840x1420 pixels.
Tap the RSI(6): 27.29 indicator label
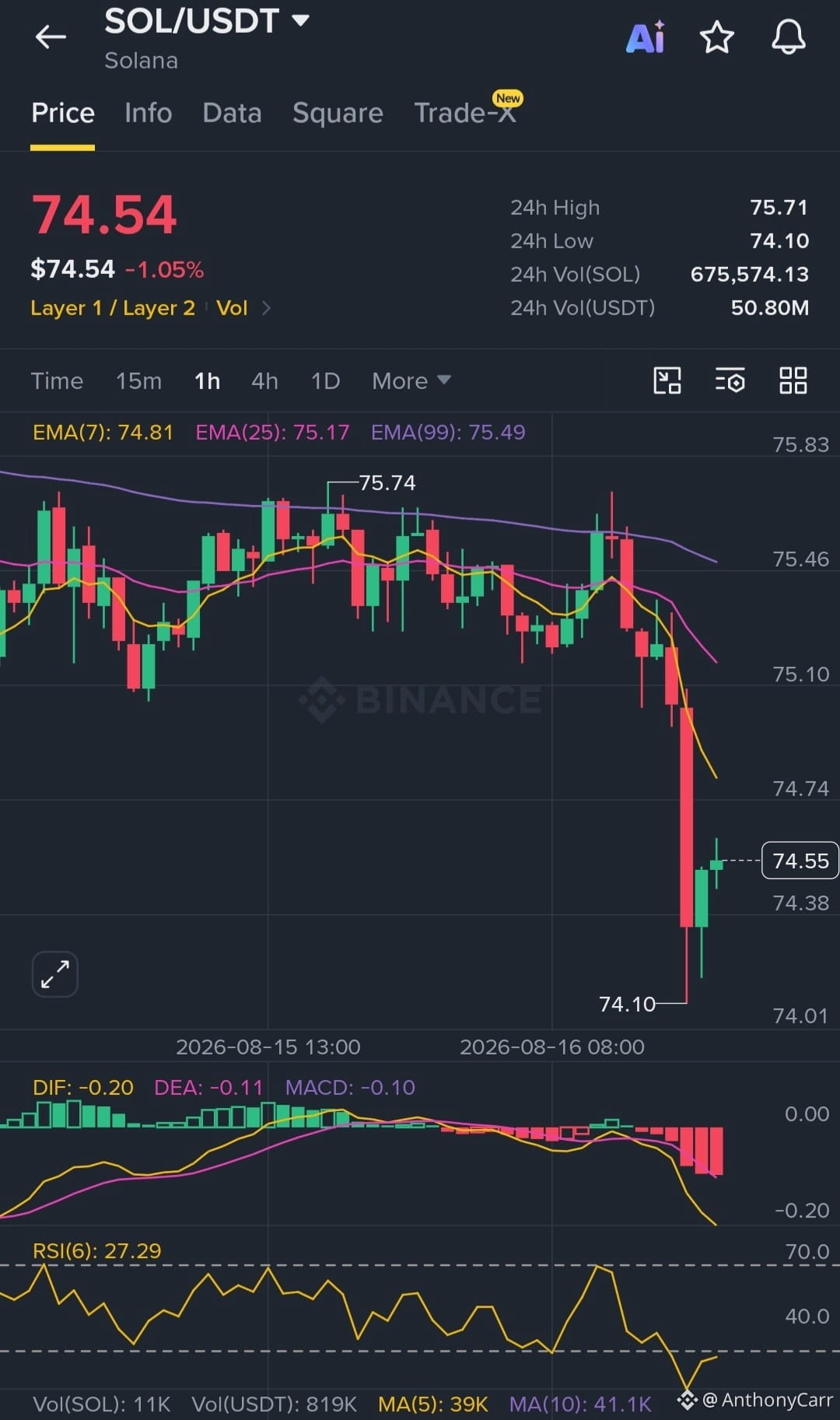[97, 1251]
